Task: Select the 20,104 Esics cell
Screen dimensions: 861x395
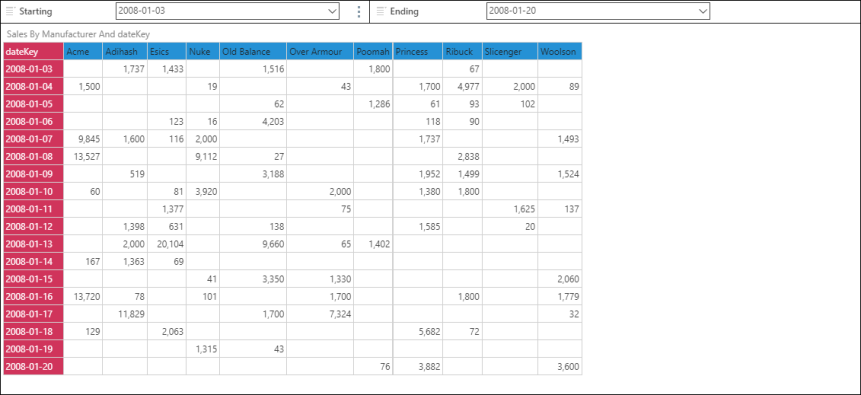Action: point(167,244)
